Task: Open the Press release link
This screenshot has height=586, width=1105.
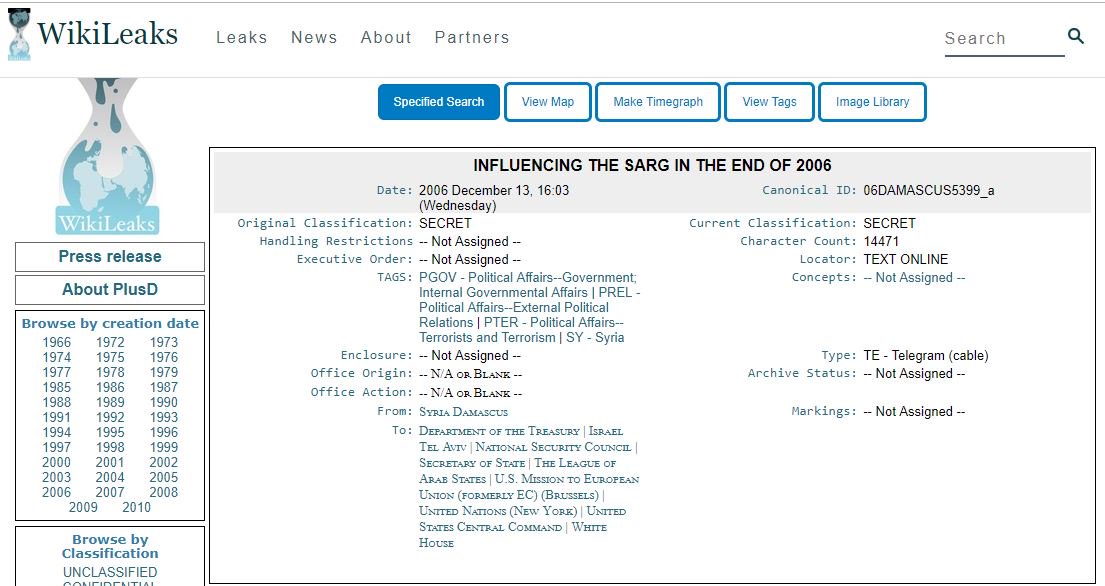Action: [110, 256]
